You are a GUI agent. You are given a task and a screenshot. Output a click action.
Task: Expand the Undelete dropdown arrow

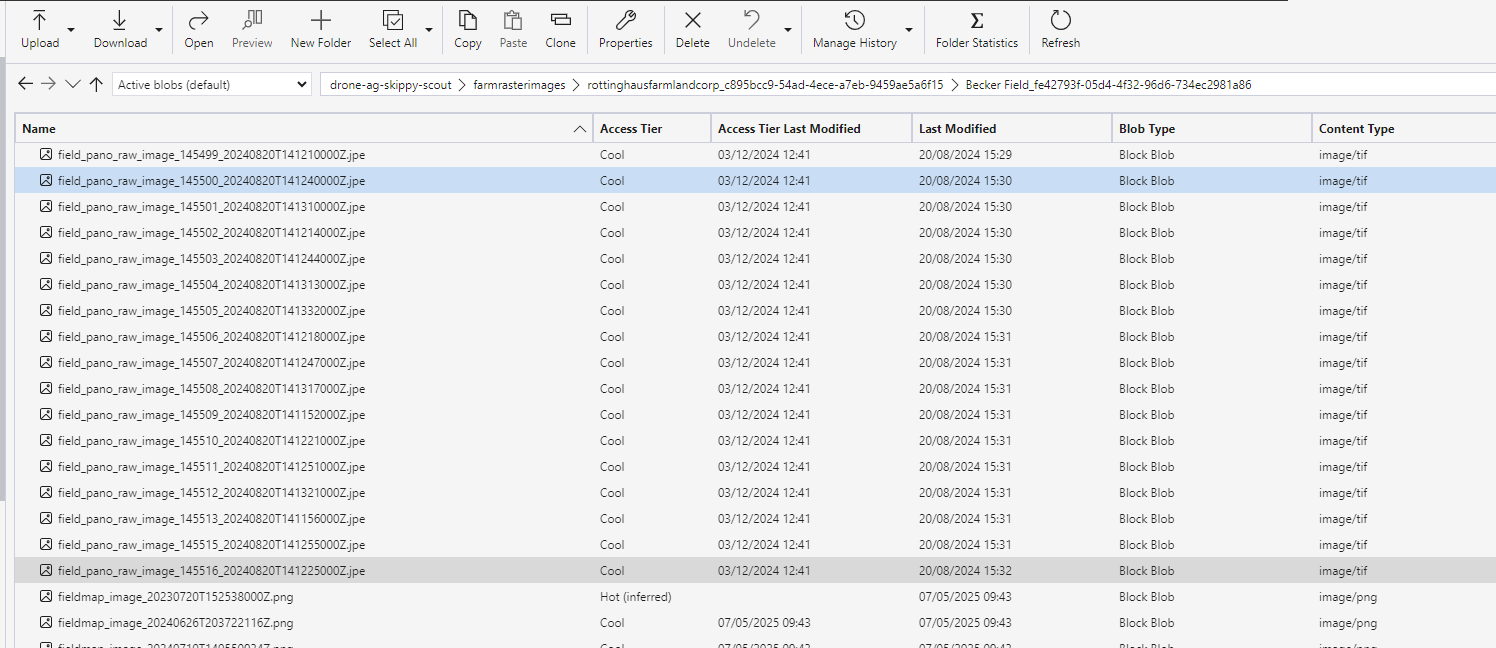tap(788, 30)
